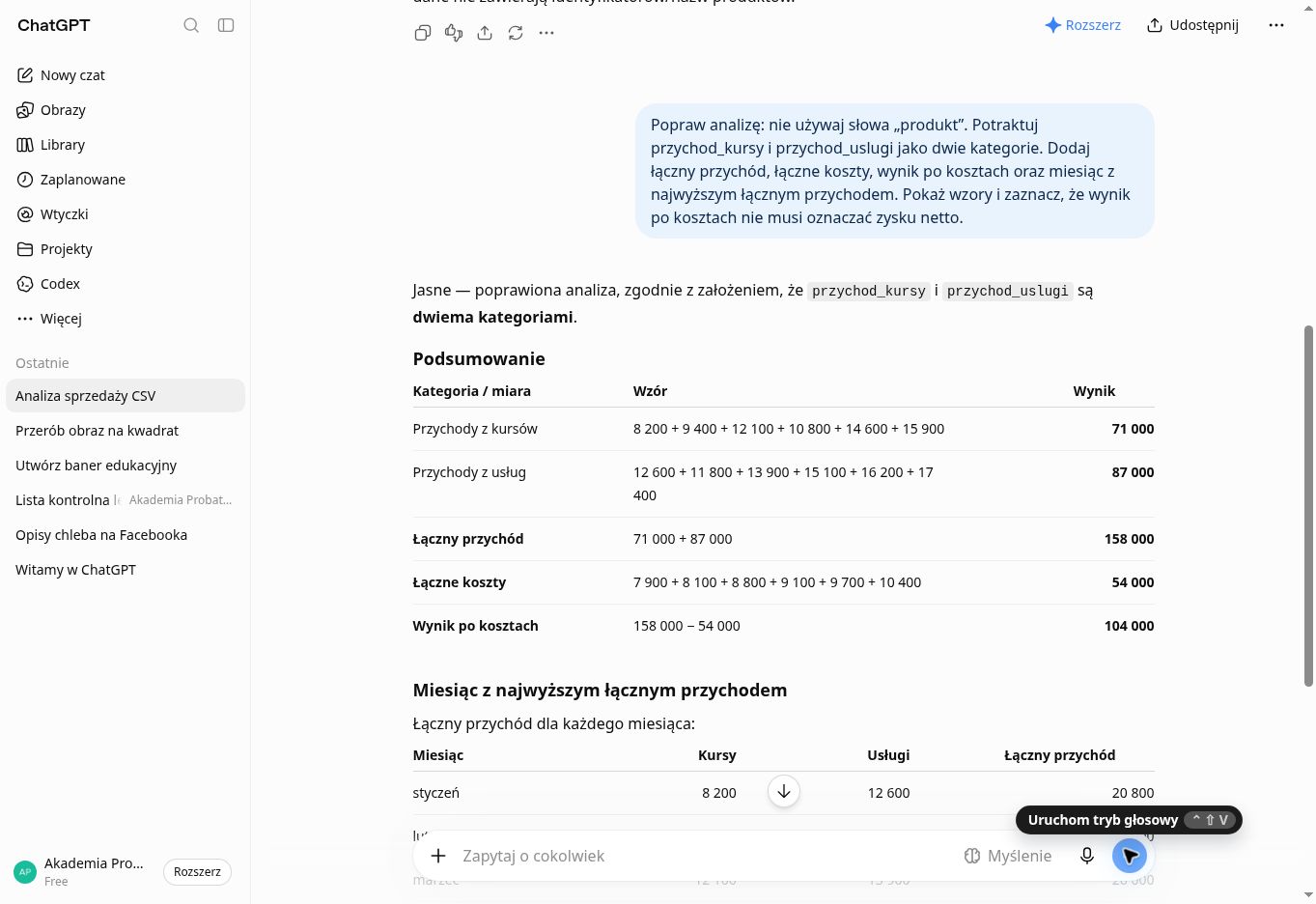
Task: Click the styczeń row label
Action: click(436, 793)
